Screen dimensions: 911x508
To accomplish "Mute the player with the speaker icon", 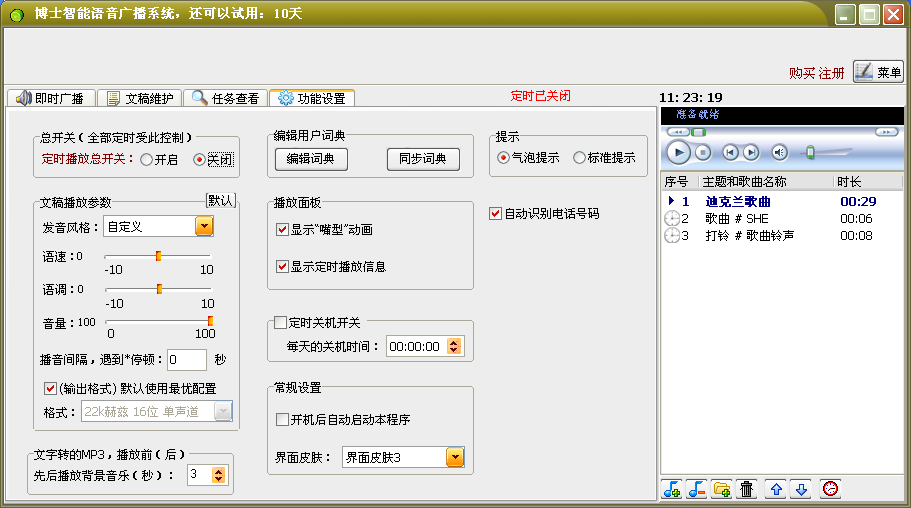I will click(780, 153).
